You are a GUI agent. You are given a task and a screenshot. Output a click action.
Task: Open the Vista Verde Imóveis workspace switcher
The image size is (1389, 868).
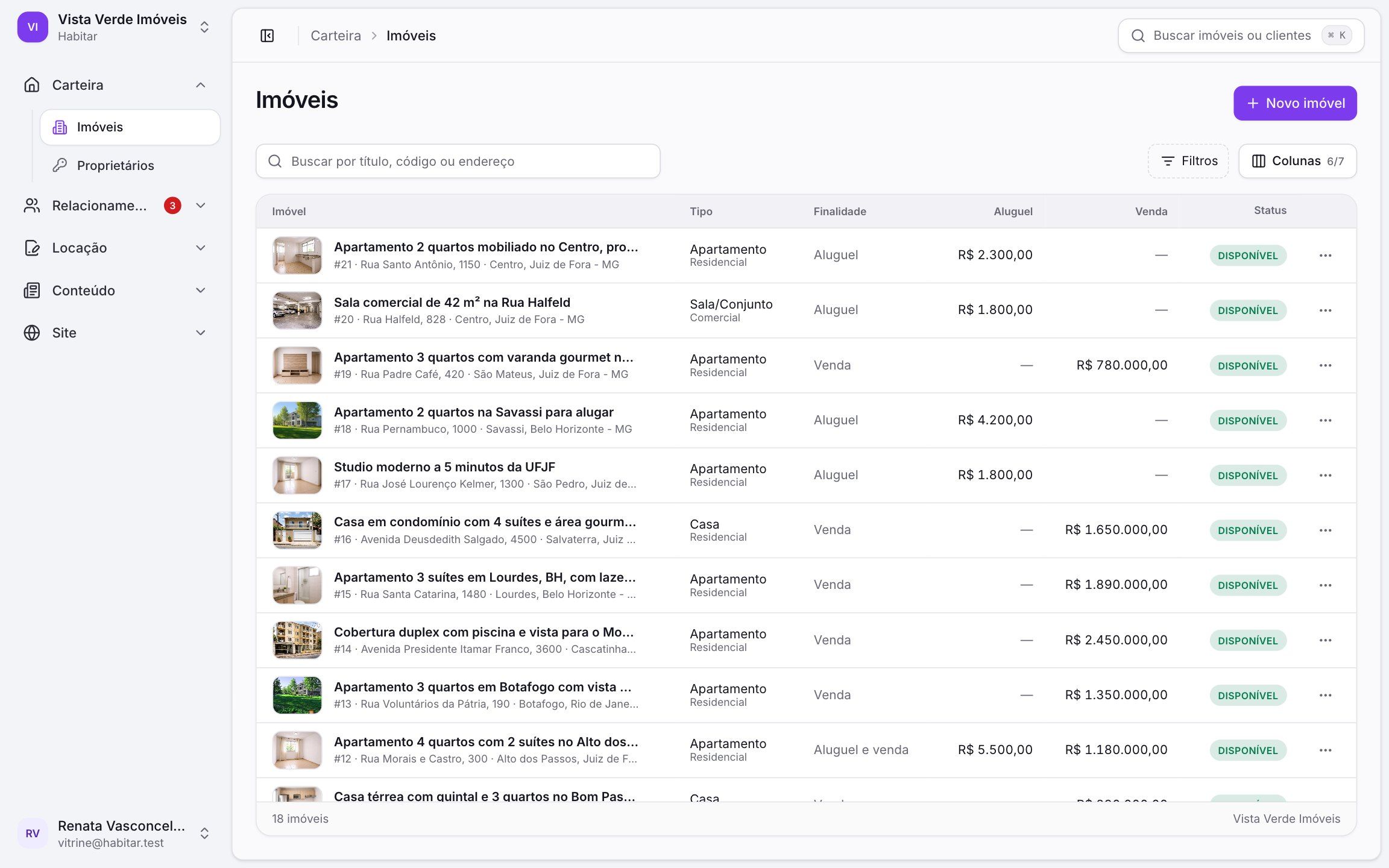pos(115,27)
